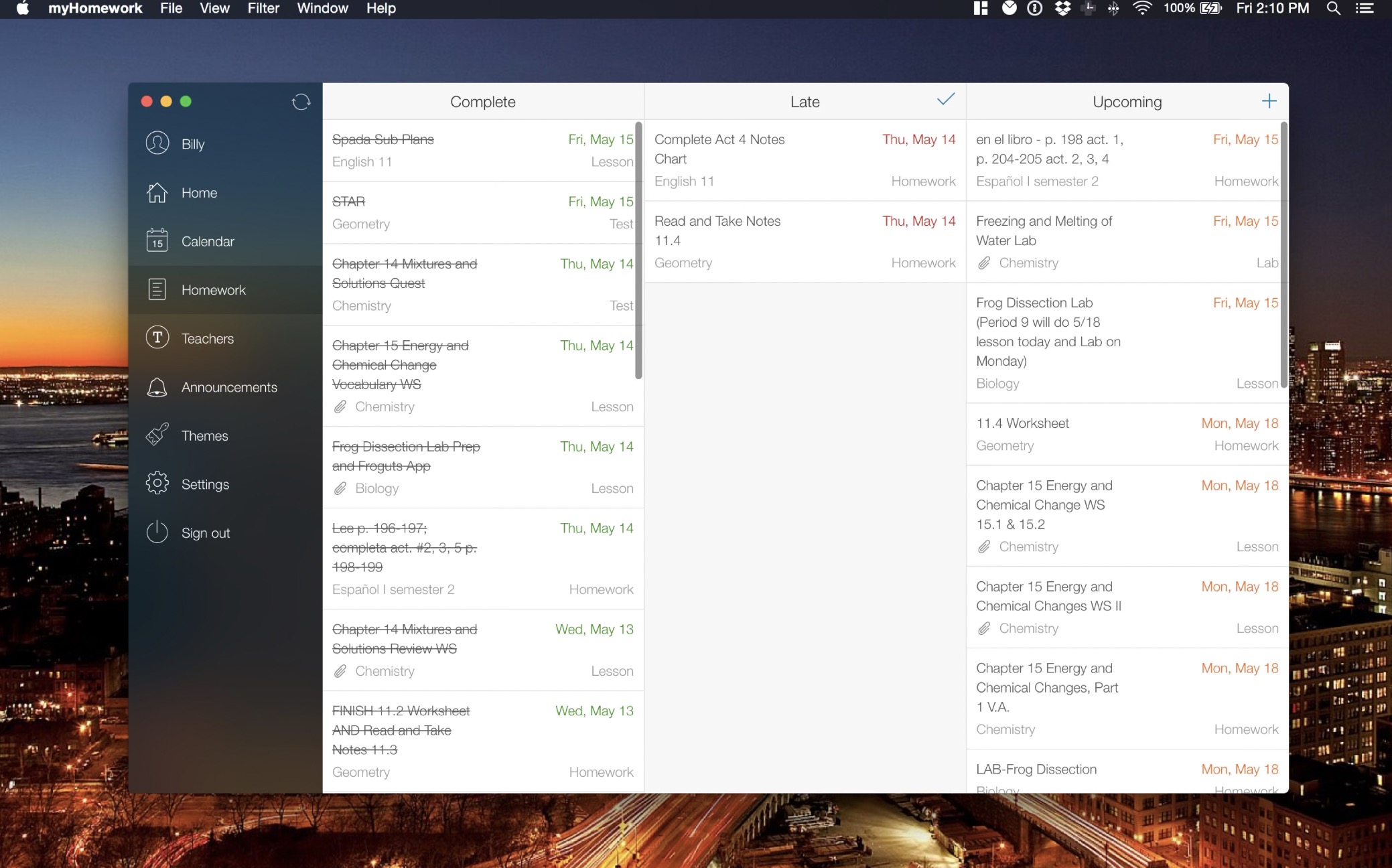Viewport: 1392px width, 868px height.
Task: Select the Teachers sidebar icon
Action: [157, 338]
